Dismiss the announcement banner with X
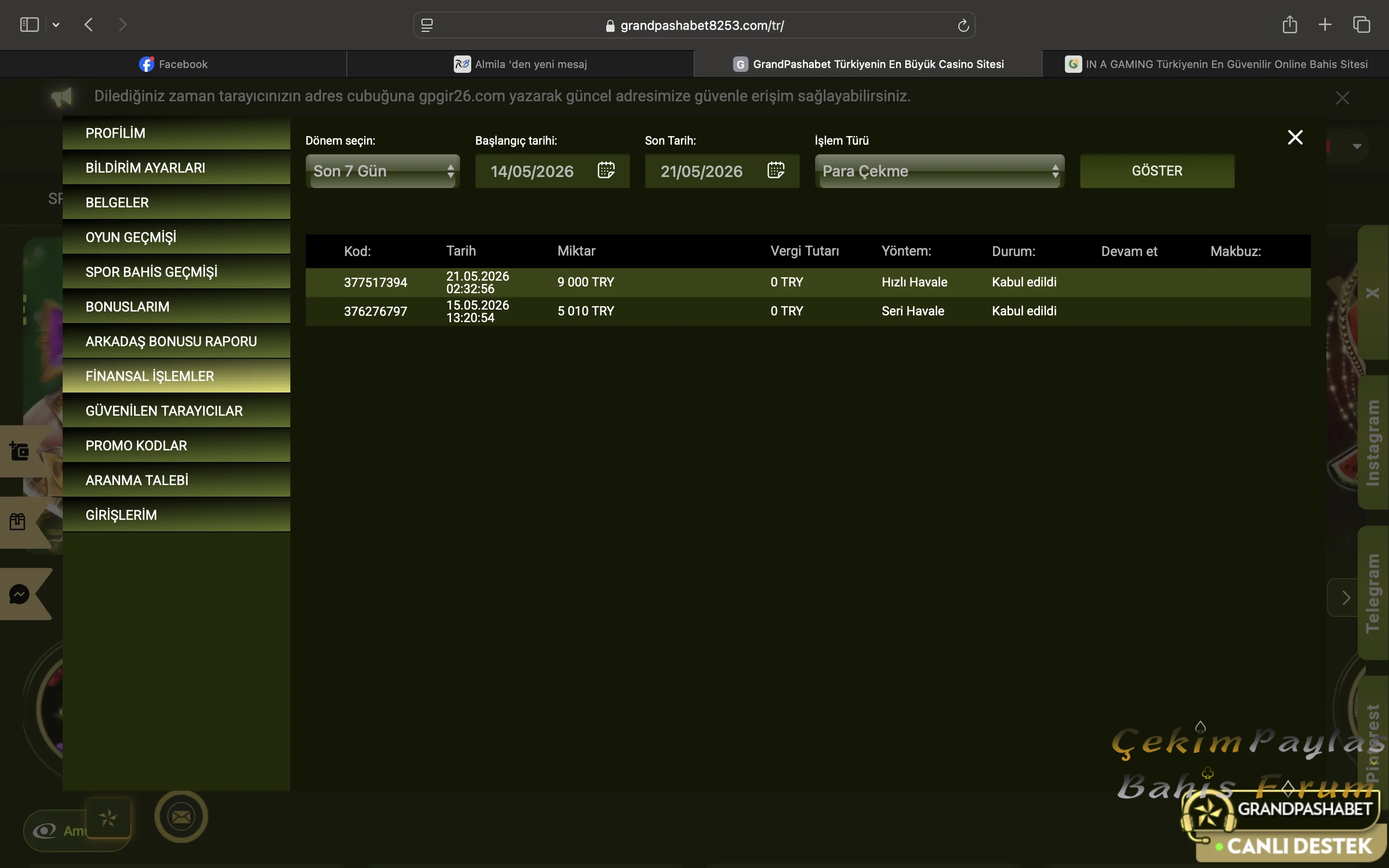This screenshot has height=868, width=1389. click(x=1342, y=98)
